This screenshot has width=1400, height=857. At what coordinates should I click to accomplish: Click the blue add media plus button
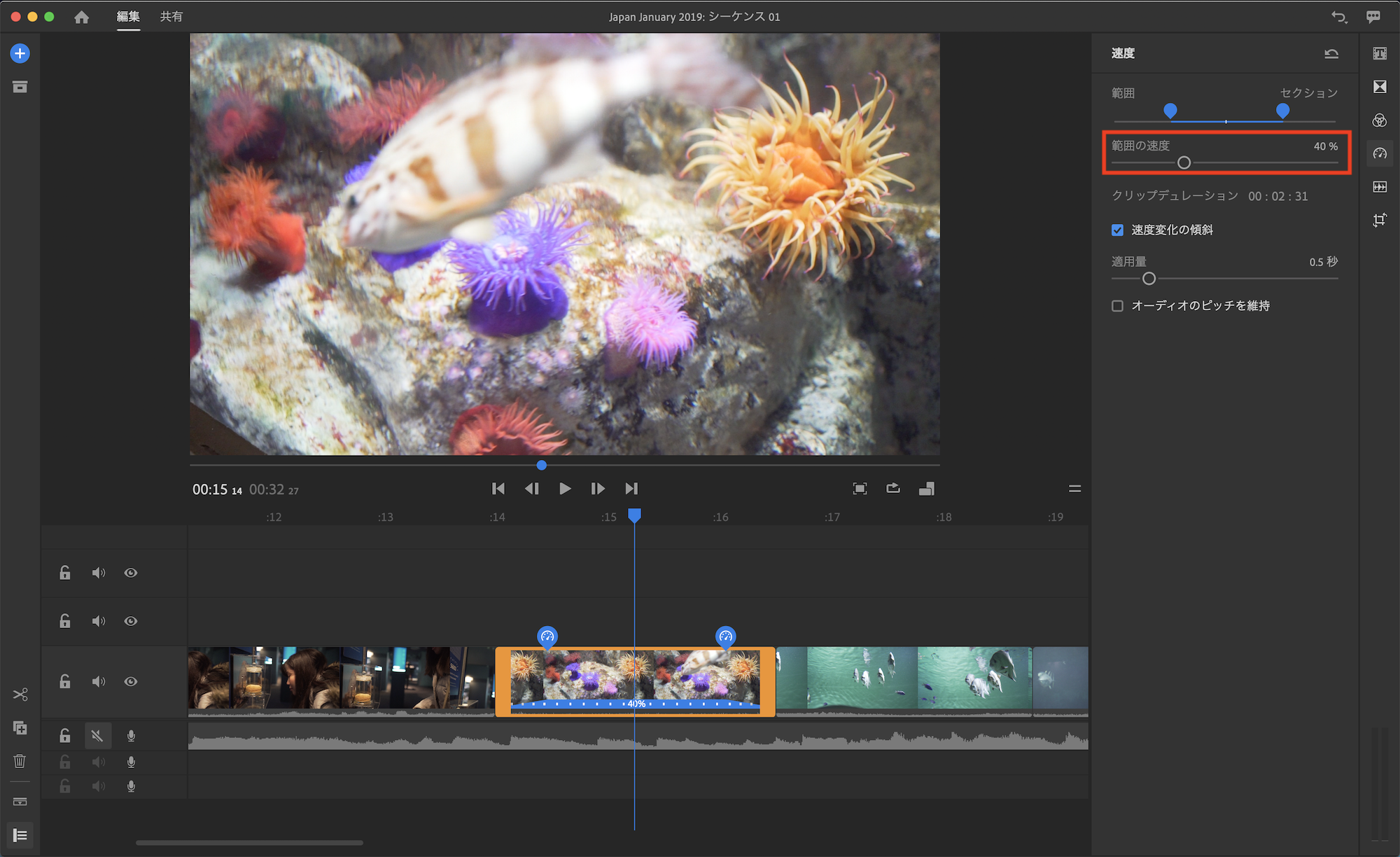pos(20,53)
